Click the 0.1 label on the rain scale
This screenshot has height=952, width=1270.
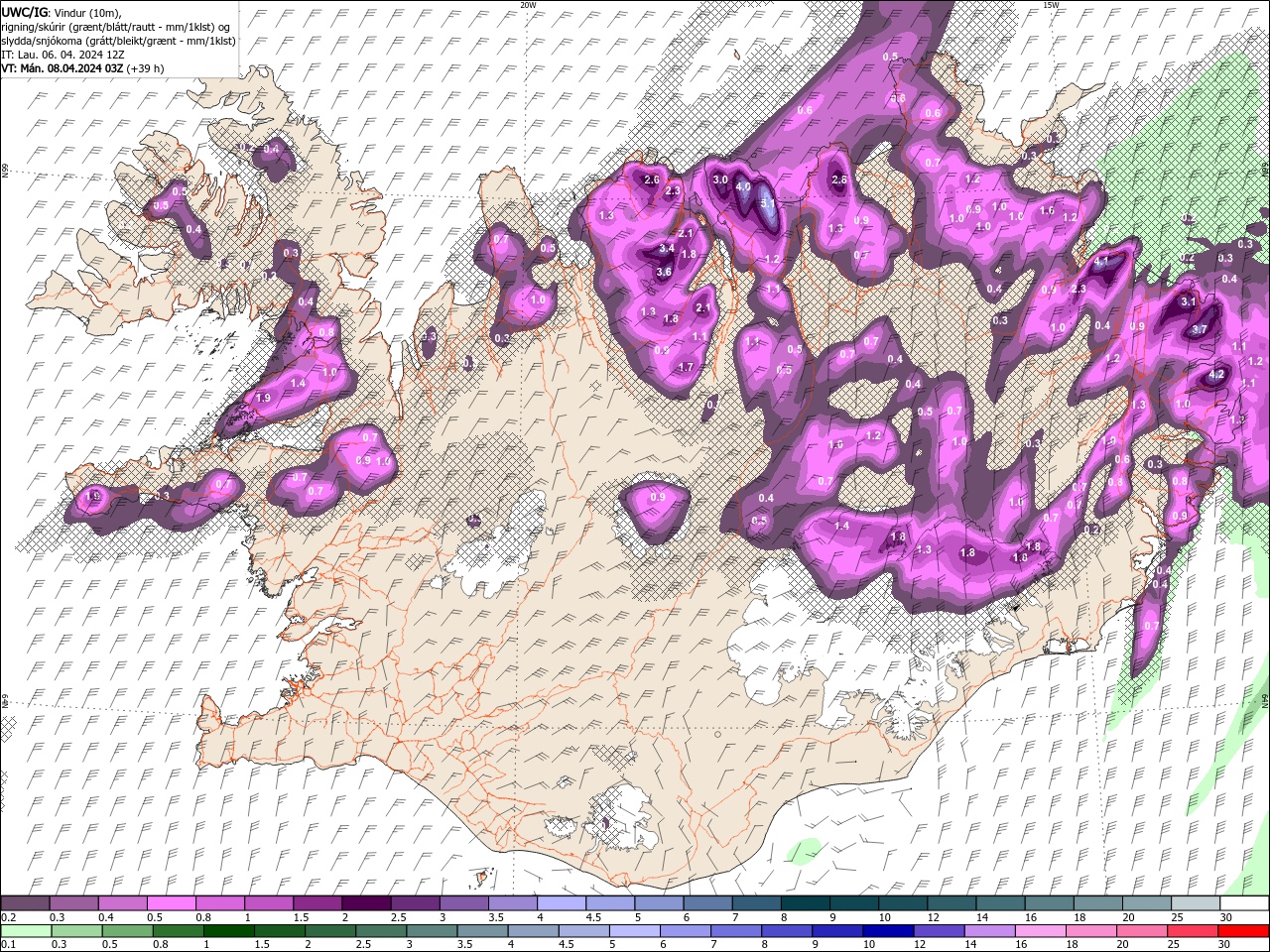point(8,945)
